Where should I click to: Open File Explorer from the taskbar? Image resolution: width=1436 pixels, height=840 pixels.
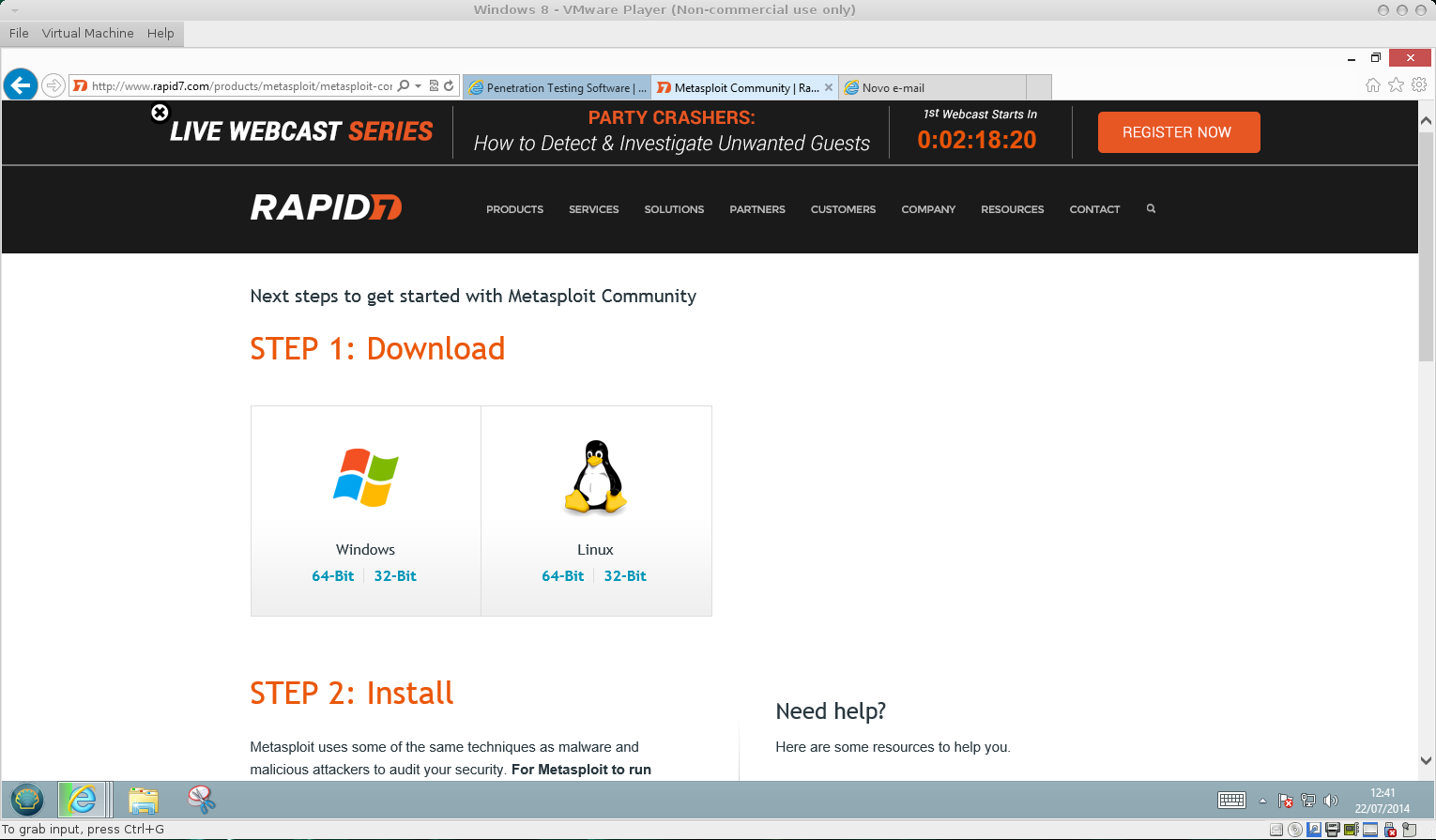click(x=144, y=800)
